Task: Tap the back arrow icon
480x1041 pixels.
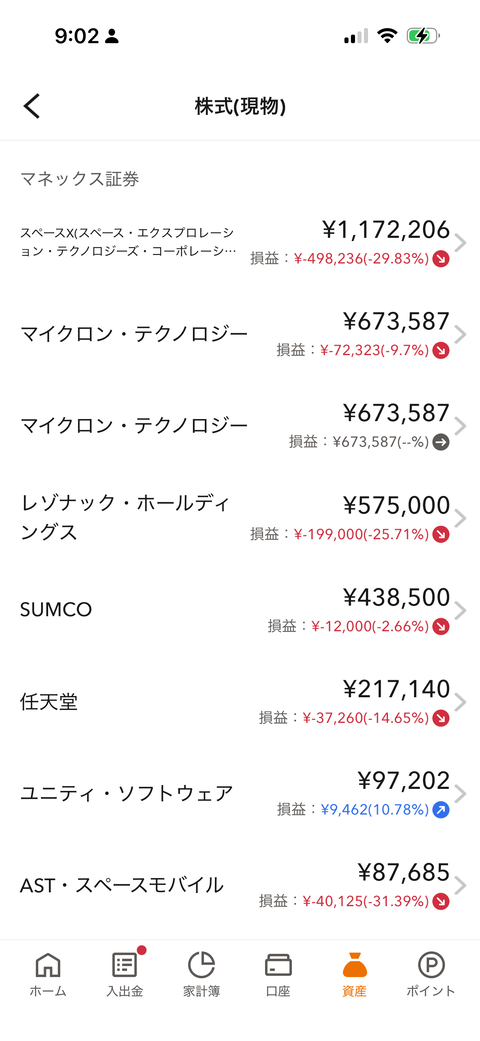Action: (32, 106)
